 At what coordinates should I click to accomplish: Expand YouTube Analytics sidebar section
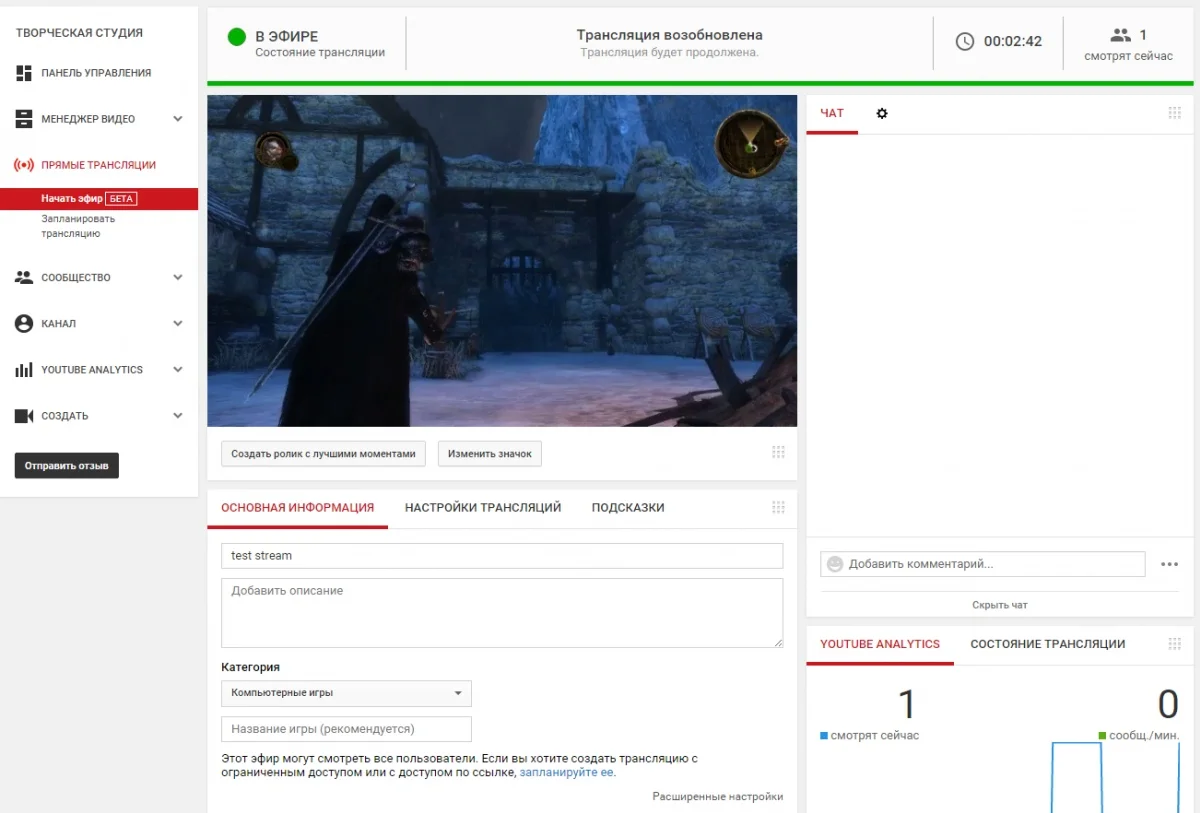(178, 370)
